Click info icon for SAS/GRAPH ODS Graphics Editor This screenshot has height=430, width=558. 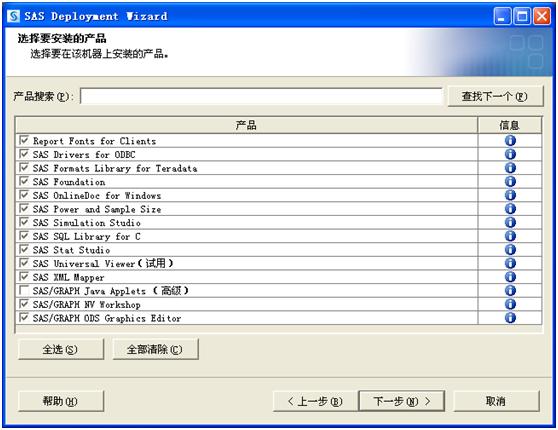click(x=510, y=318)
